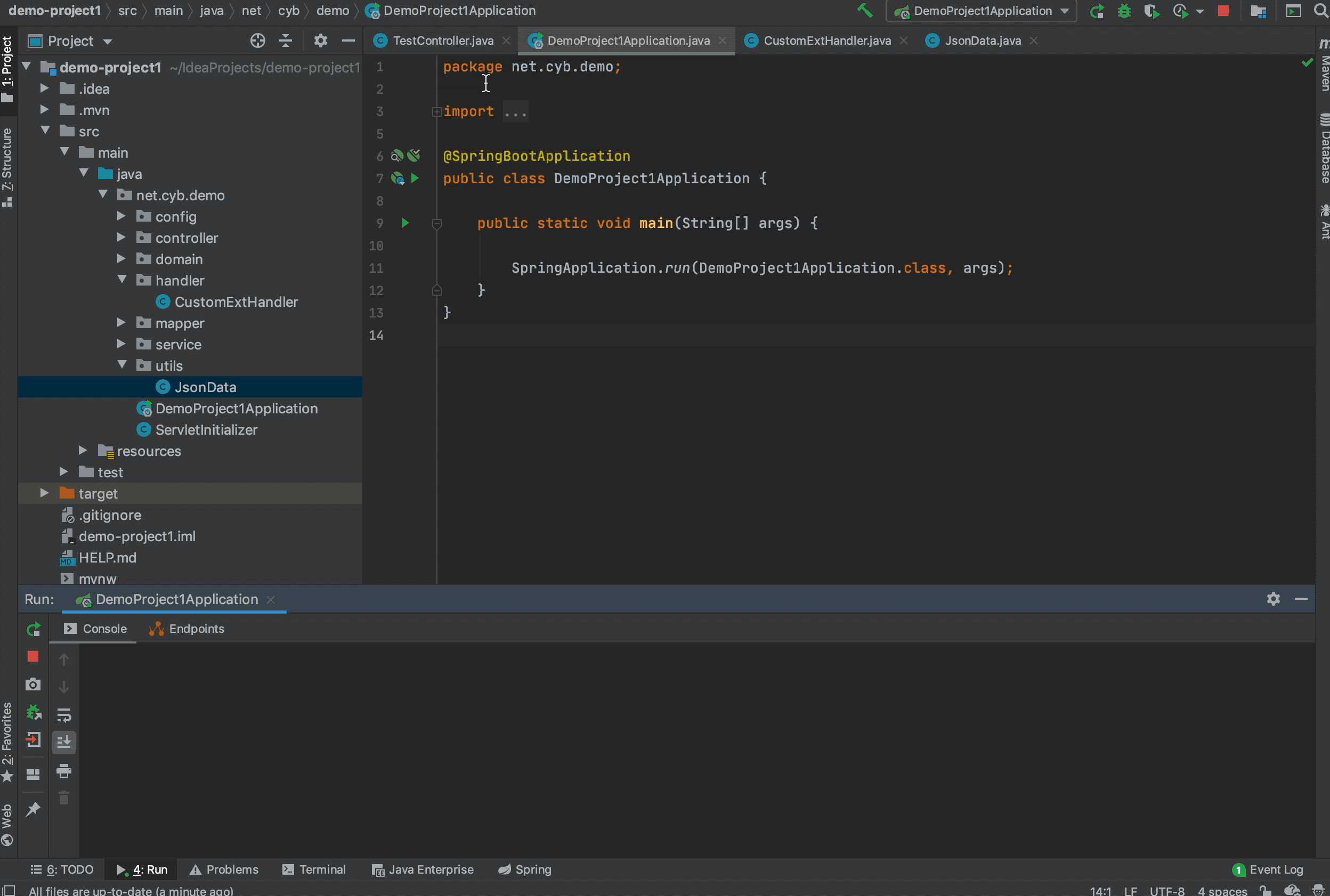Click the Build project hammer icon

tap(864, 10)
